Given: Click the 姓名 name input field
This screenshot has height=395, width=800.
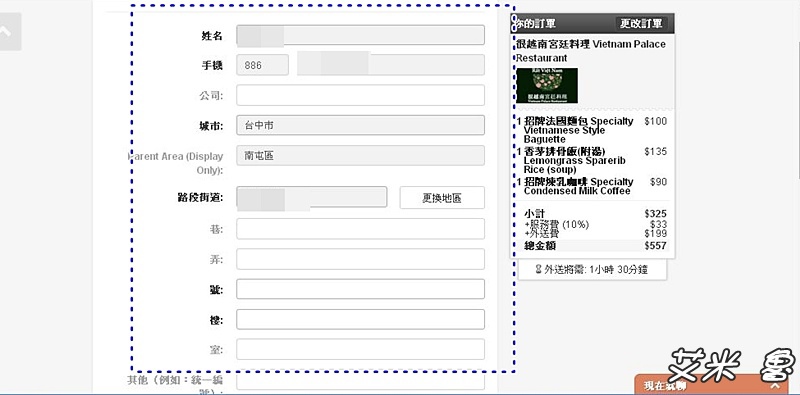Looking at the screenshot, I should (x=360, y=35).
